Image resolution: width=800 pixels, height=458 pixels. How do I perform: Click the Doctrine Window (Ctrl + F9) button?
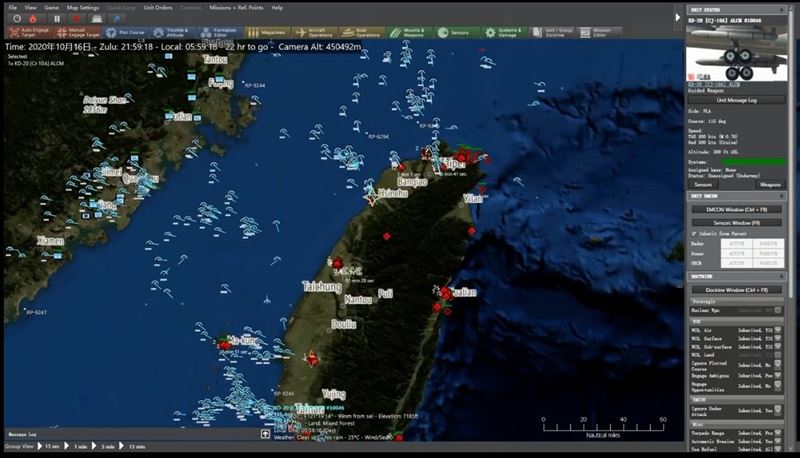coord(736,290)
